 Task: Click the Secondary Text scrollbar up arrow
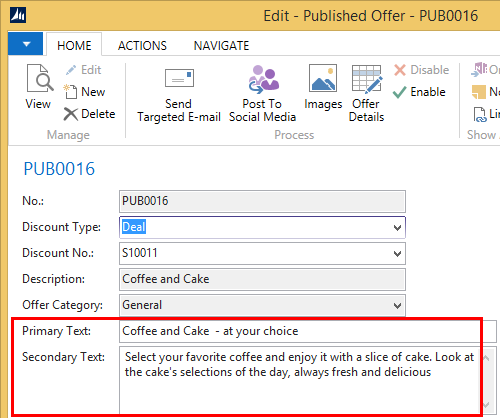point(486,358)
